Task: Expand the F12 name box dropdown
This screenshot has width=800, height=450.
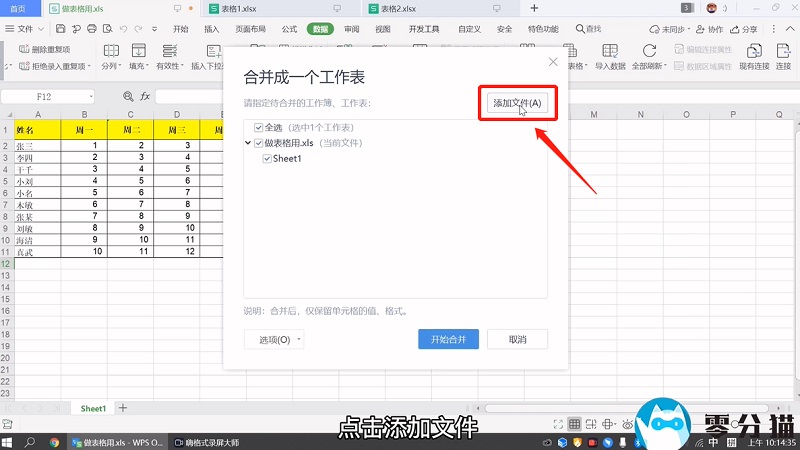Action: click(89, 96)
